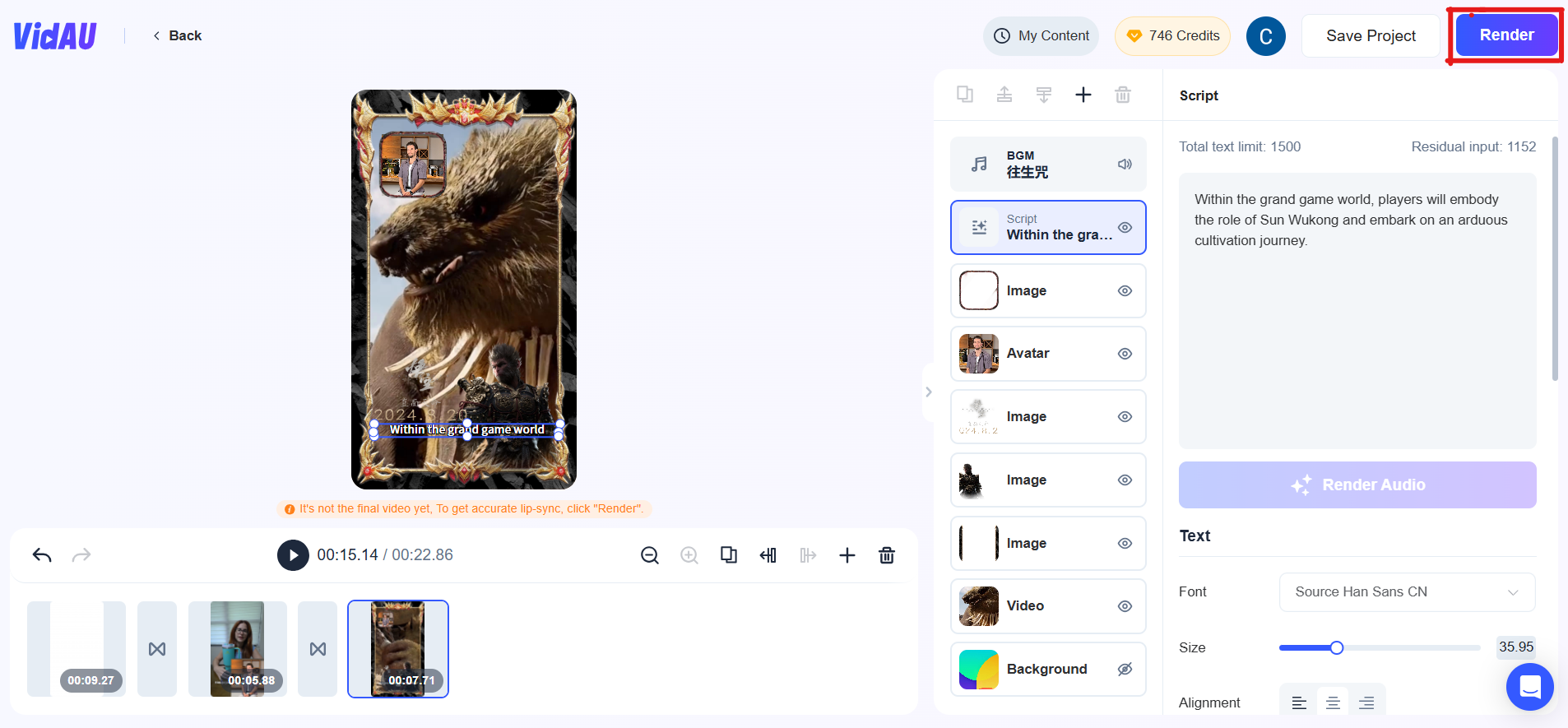Screen dimensions: 1568x728
Task: Collapse the right panel with chevron arrow
Action: point(928,392)
